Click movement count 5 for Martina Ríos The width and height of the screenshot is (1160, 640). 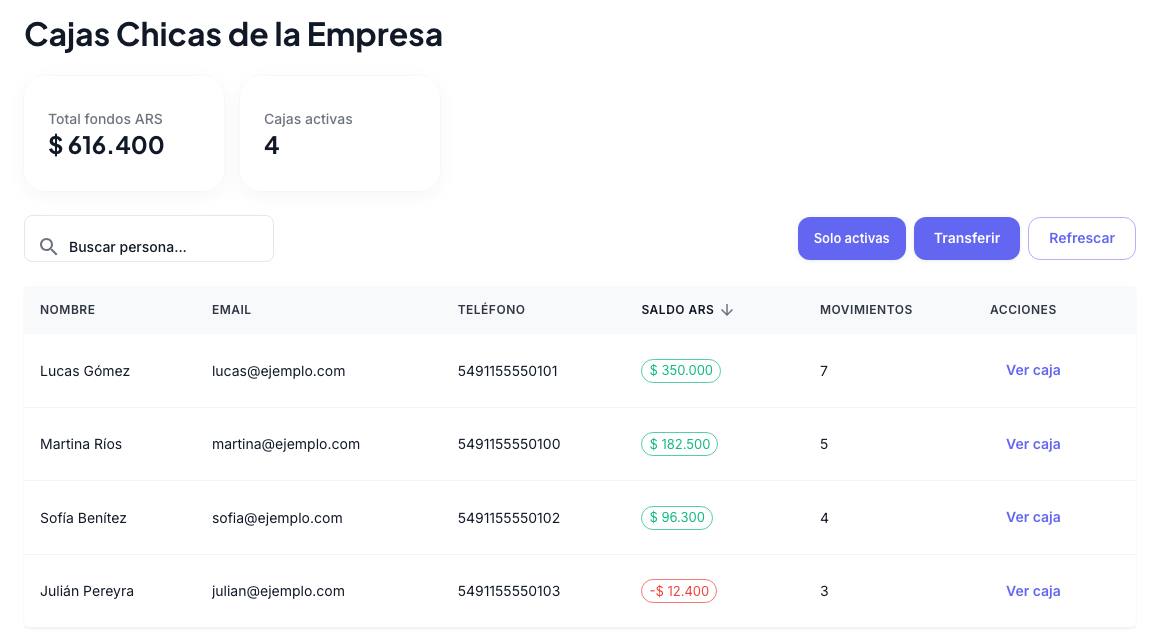823,444
